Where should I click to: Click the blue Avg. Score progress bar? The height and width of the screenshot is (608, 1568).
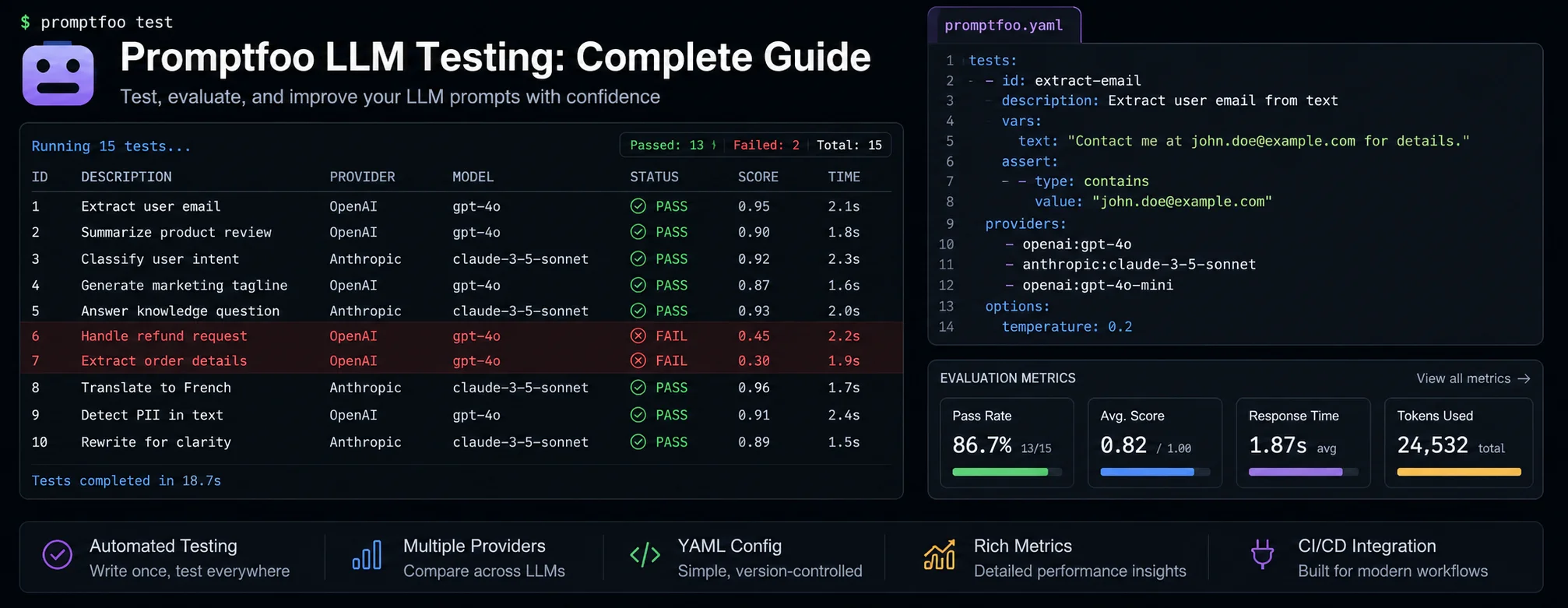[x=1155, y=472]
